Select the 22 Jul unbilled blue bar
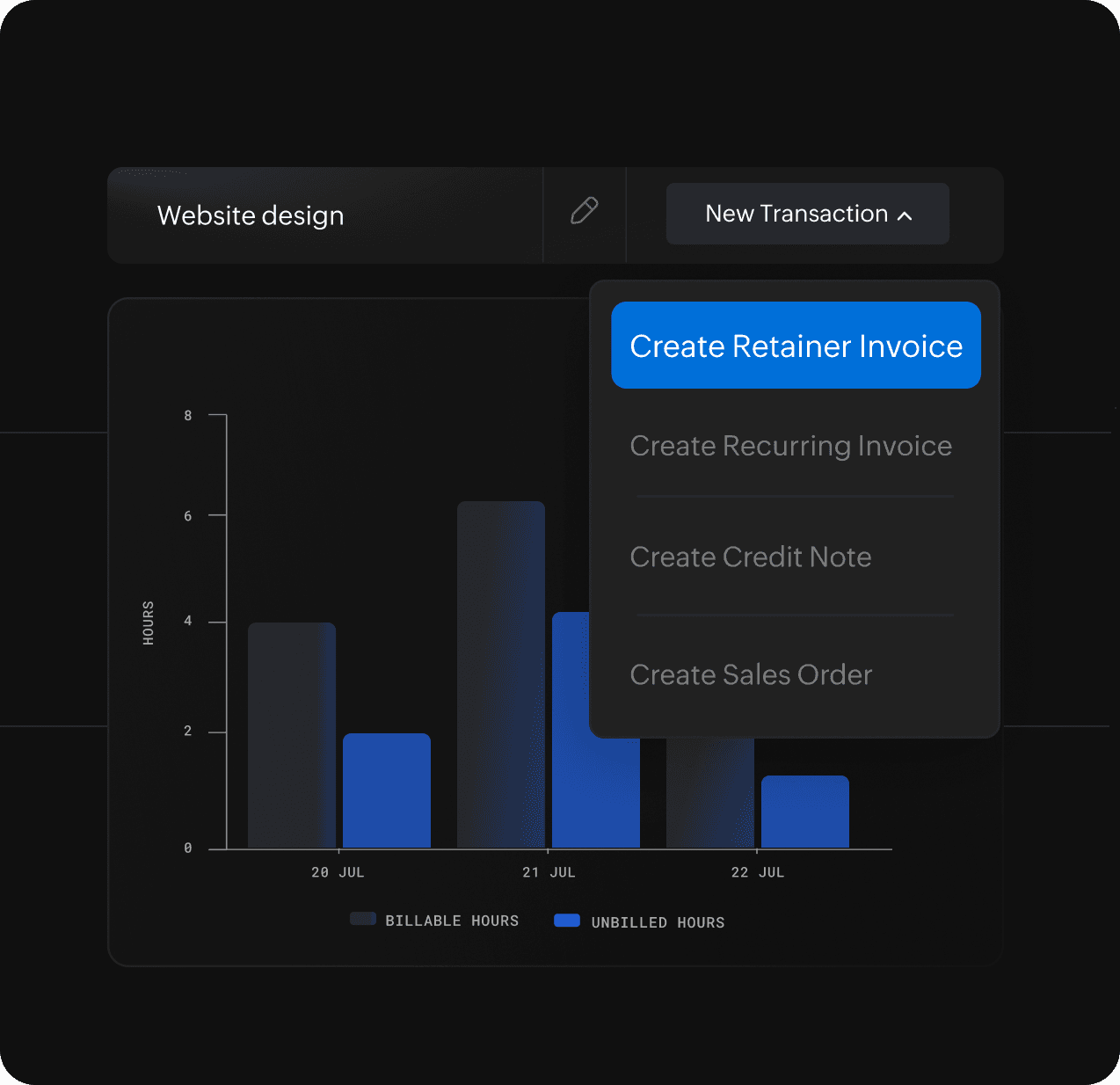Image resolution: width=1120 pixels, height=1085 pixels. point(804,812)
